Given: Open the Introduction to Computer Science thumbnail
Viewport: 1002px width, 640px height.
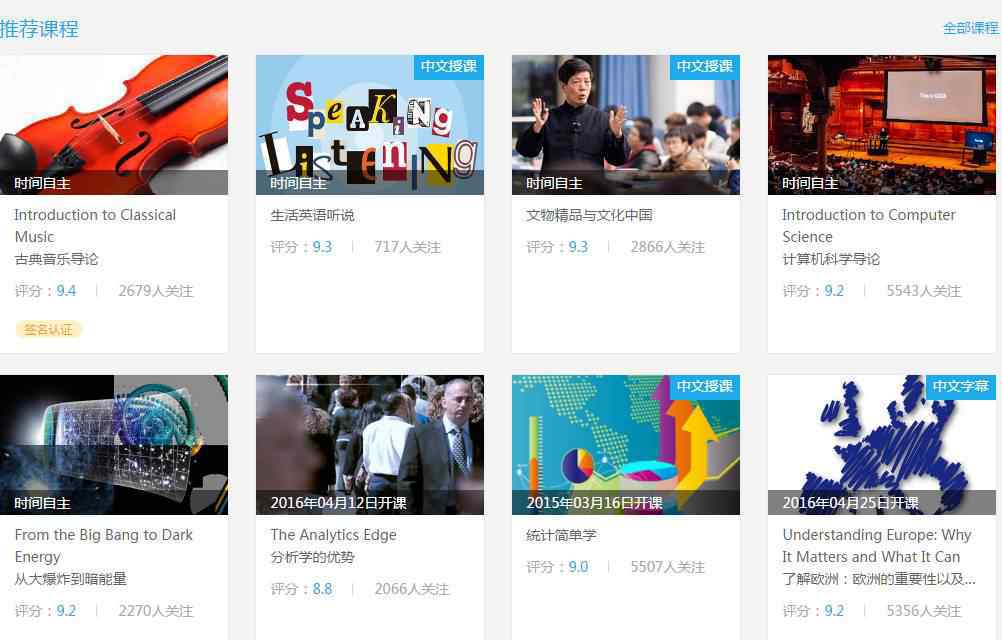Looking at the screenshot, I should point(882,125).
